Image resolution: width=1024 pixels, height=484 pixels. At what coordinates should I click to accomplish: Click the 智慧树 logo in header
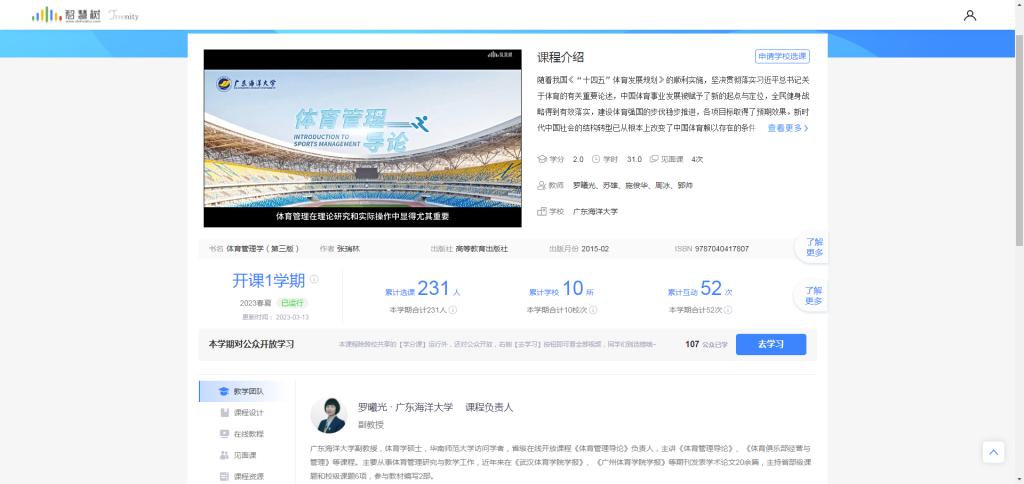coord(64,15)
